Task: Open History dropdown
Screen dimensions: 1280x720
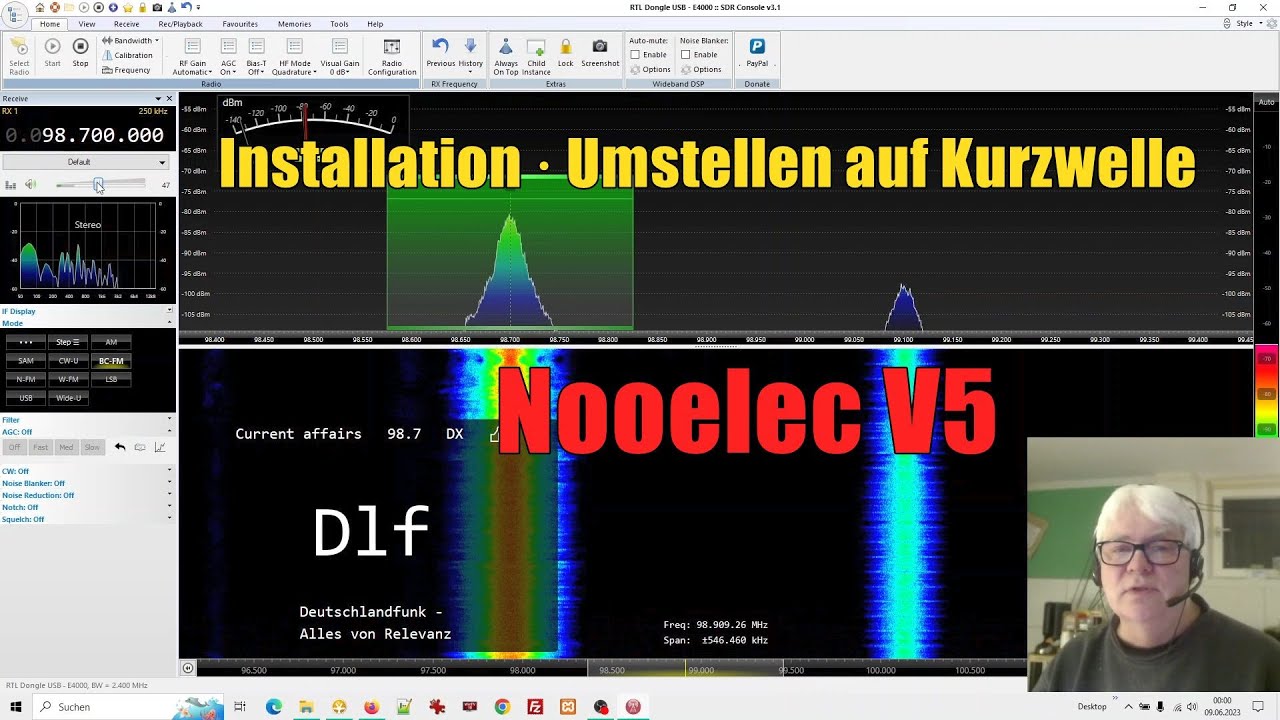Action: (470, 54)
